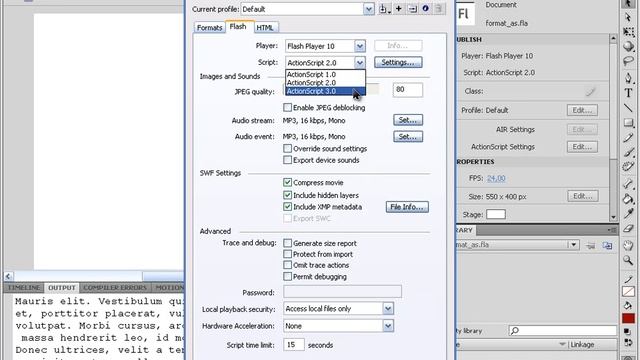Select the Subselection tool
Screen dimensions: 640x360
pos(628,18)
